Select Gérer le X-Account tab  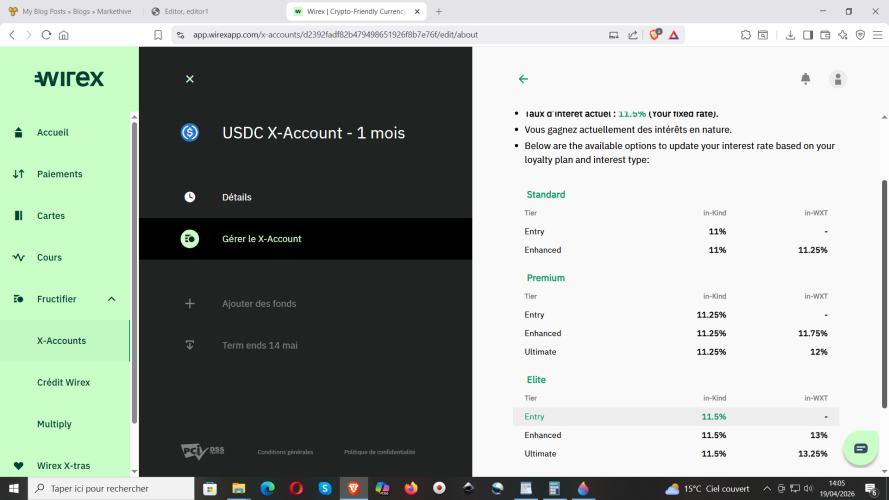pyautogui.click(x=261, y=239)
